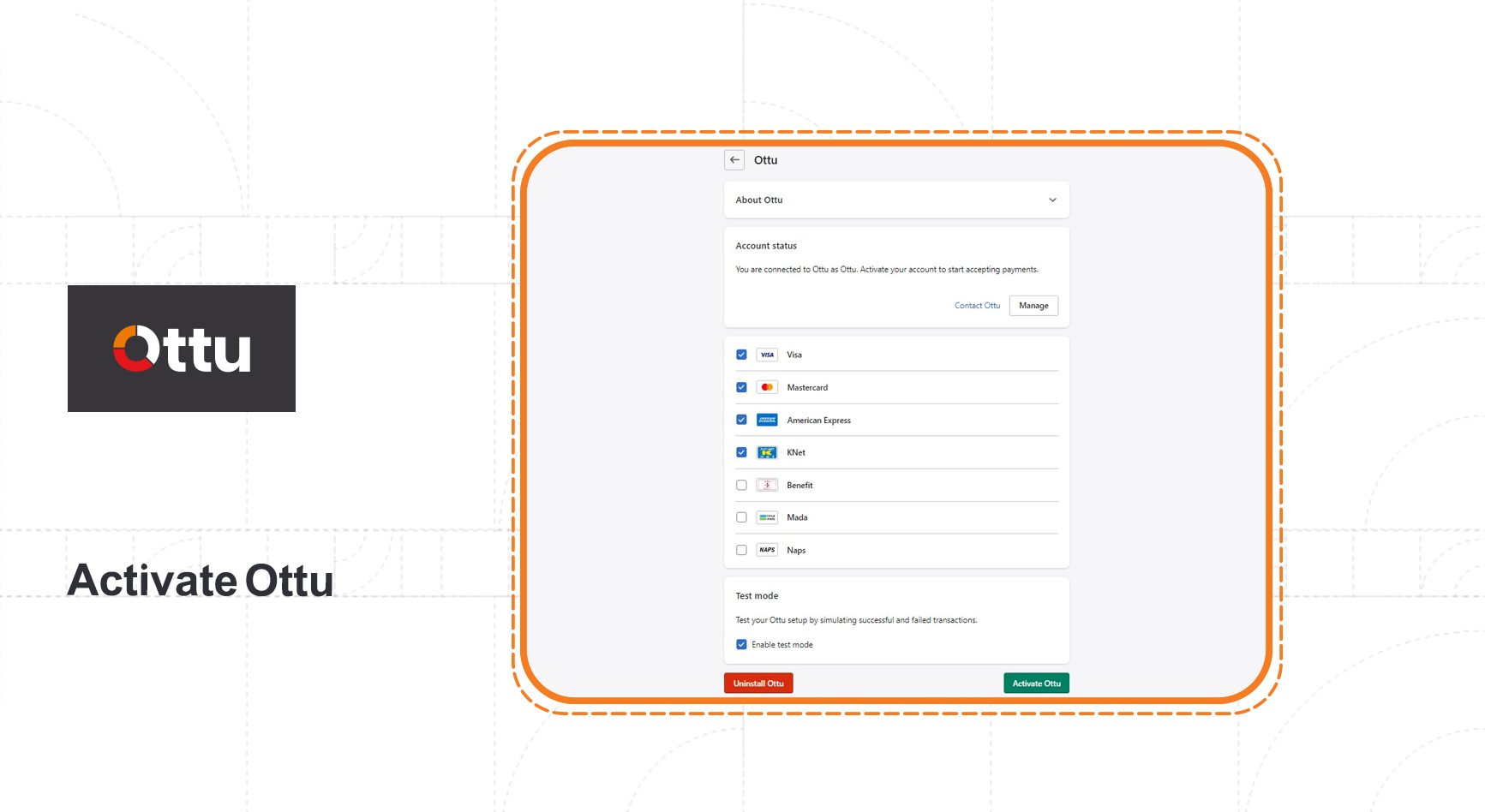Tick the Mada checkbox
Image resolution: width=1485 pixels, height=812 pixels.
tap(741, 517)
